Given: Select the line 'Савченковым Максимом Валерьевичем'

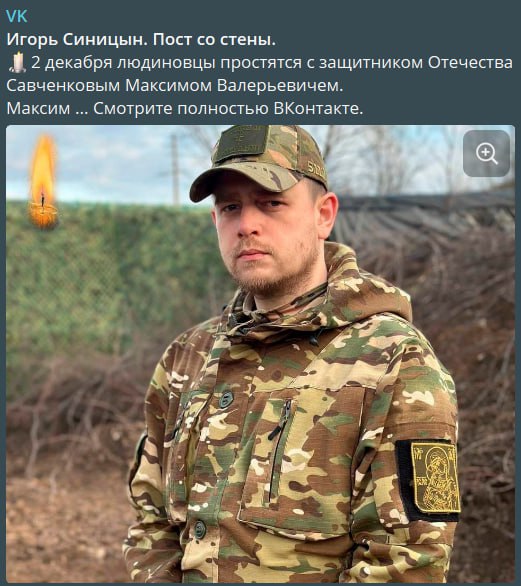Looking at the screenshot, I should coord(175,86).
